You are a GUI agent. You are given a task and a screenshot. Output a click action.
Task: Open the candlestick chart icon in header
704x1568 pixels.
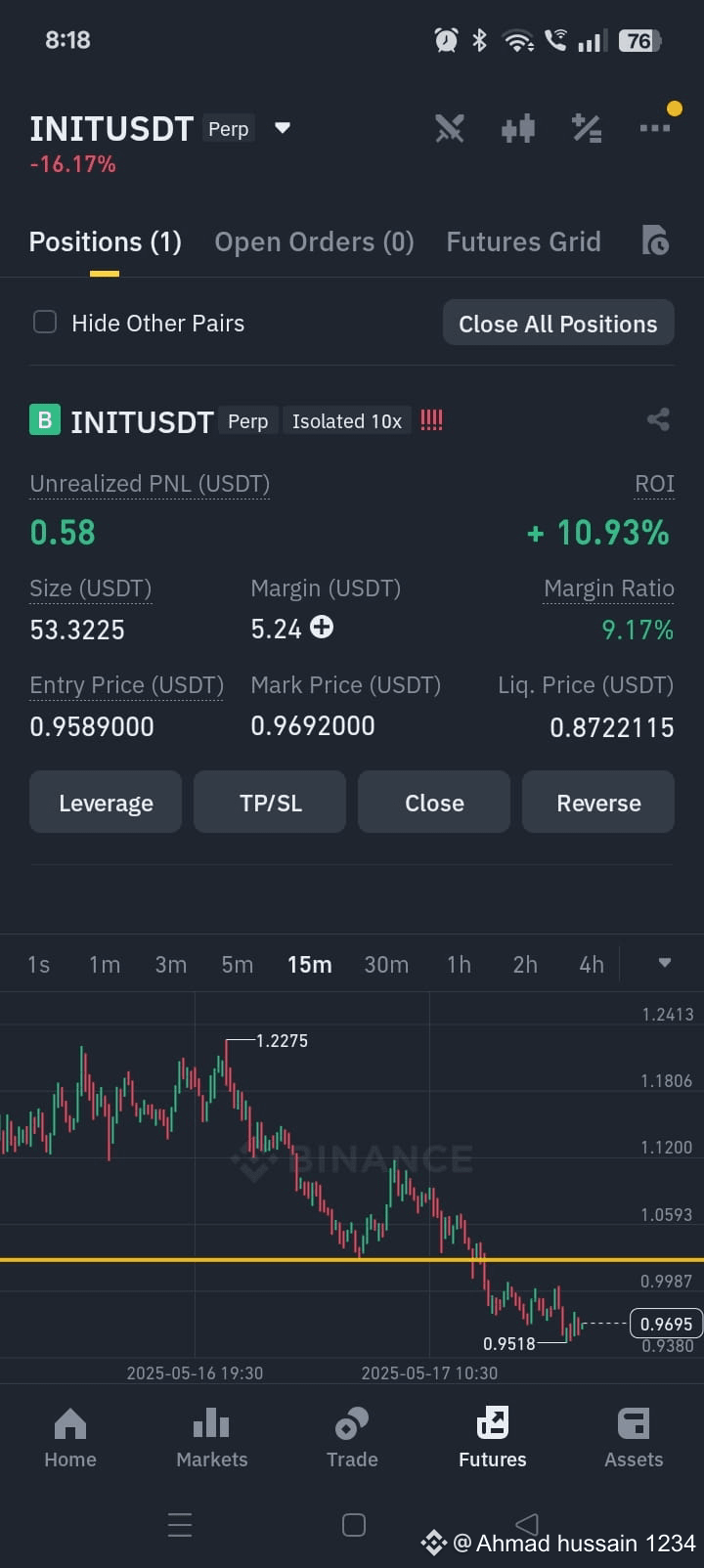click(518, 128)
